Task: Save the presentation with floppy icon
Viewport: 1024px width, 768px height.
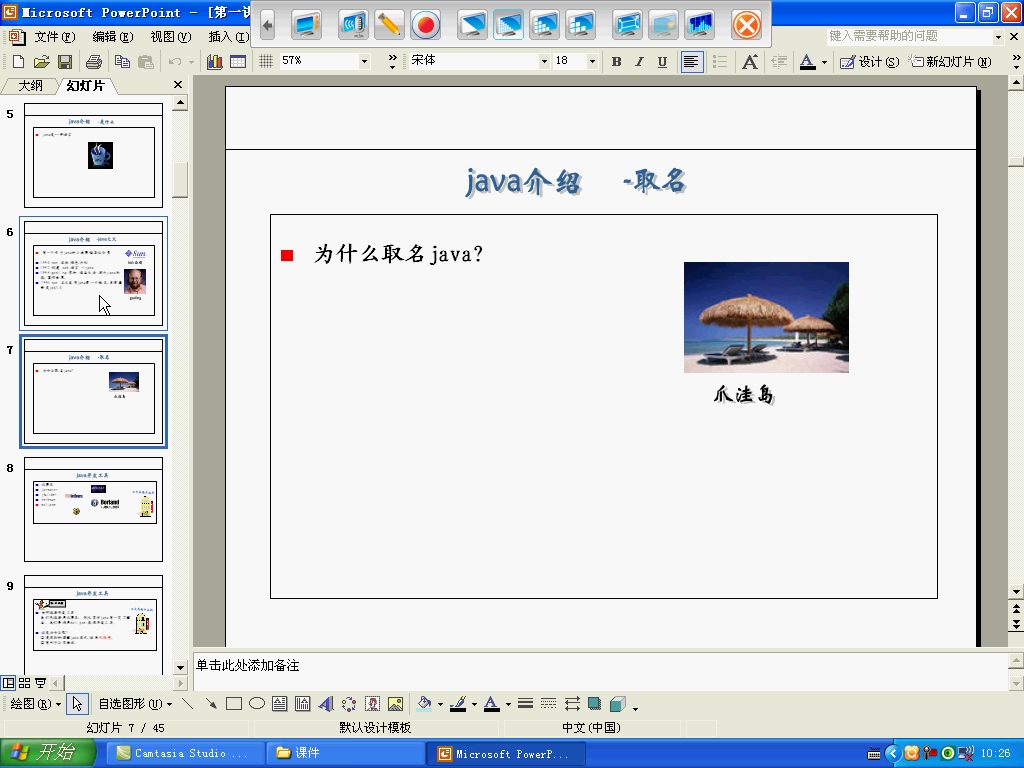Action: (x=65, y=62)
